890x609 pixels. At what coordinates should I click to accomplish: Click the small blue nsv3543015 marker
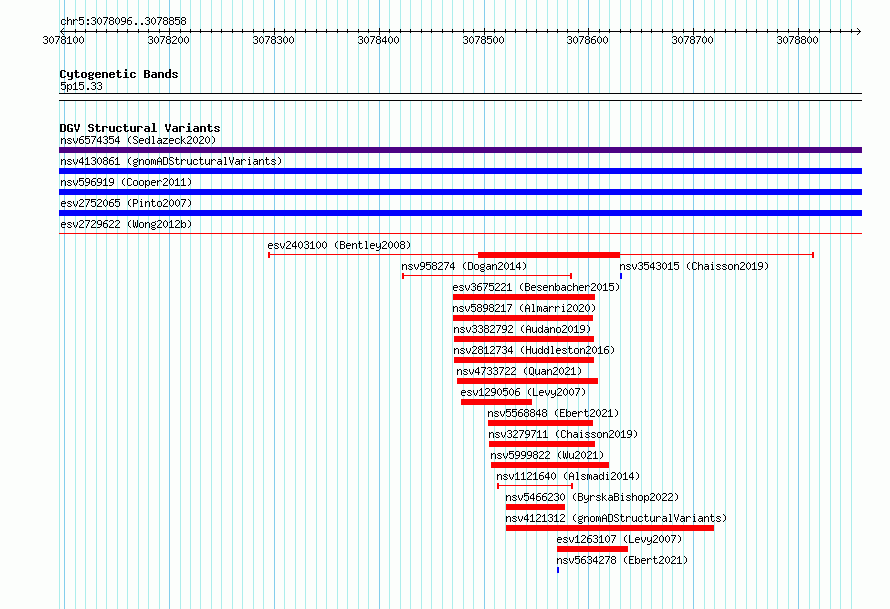[x=621, y=276]
